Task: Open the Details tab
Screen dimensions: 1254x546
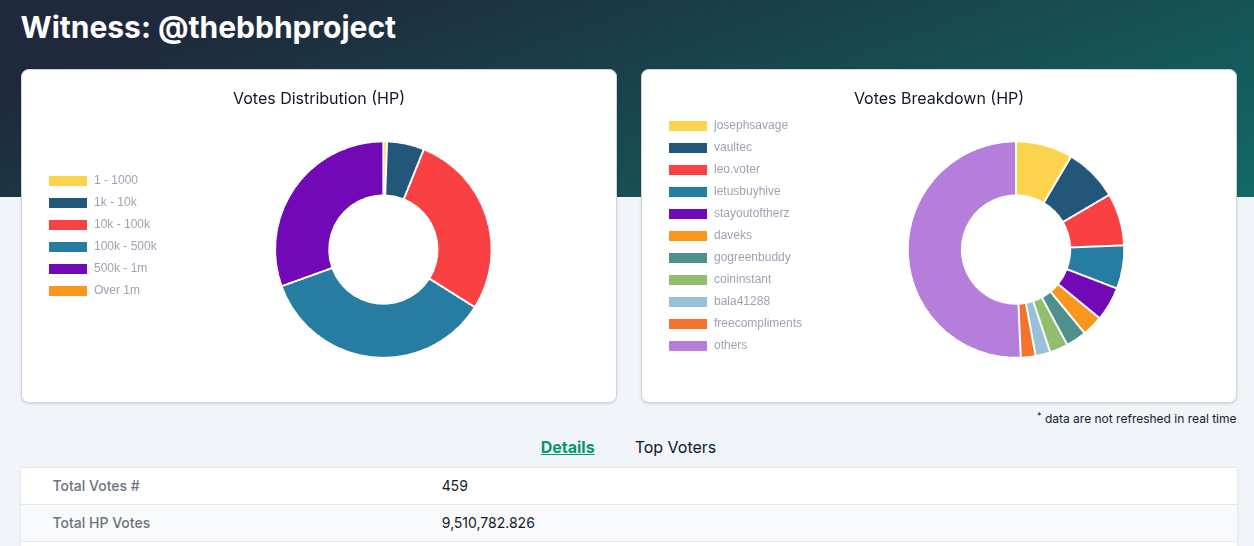Action: pos(567,447)
